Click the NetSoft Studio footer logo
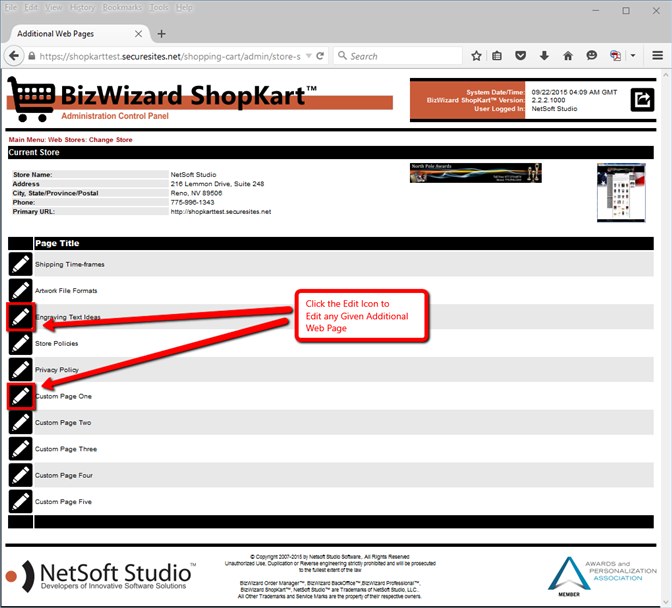Viewport: 672px width, 608px height. coord(101,575)
